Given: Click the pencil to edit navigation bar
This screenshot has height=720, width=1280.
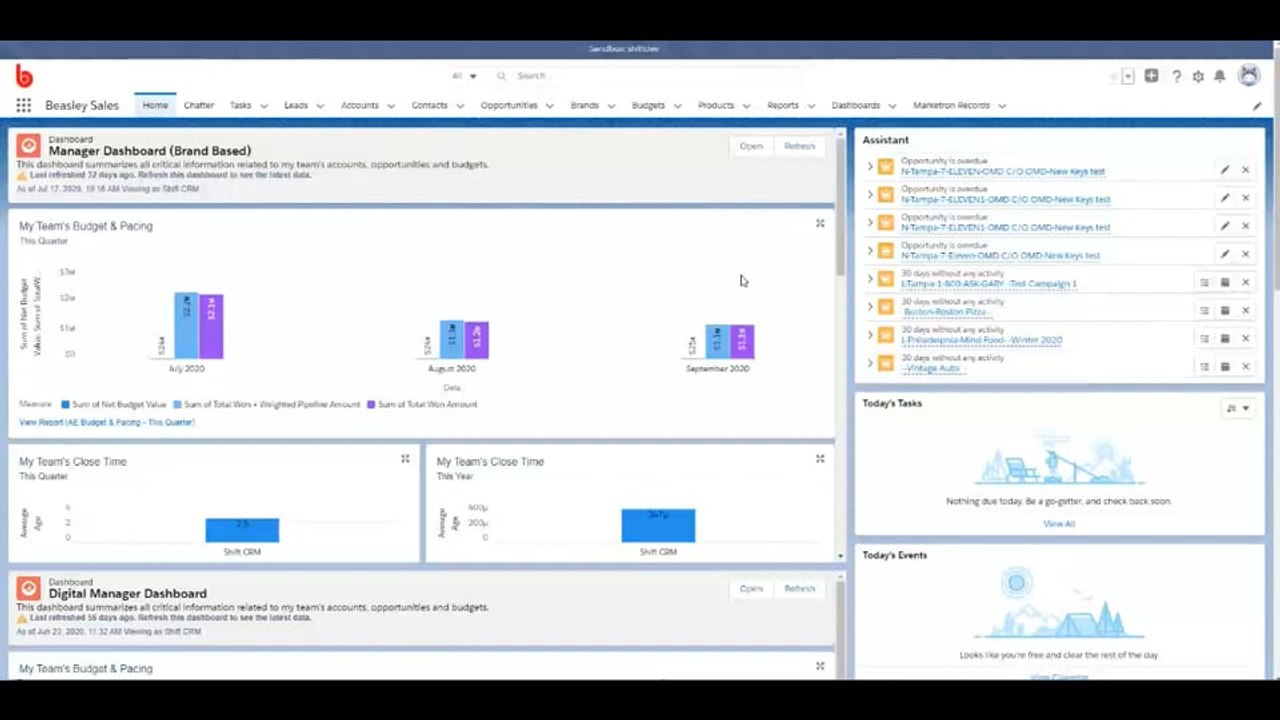Looking at the screenshot, I should coord(1257,105).
